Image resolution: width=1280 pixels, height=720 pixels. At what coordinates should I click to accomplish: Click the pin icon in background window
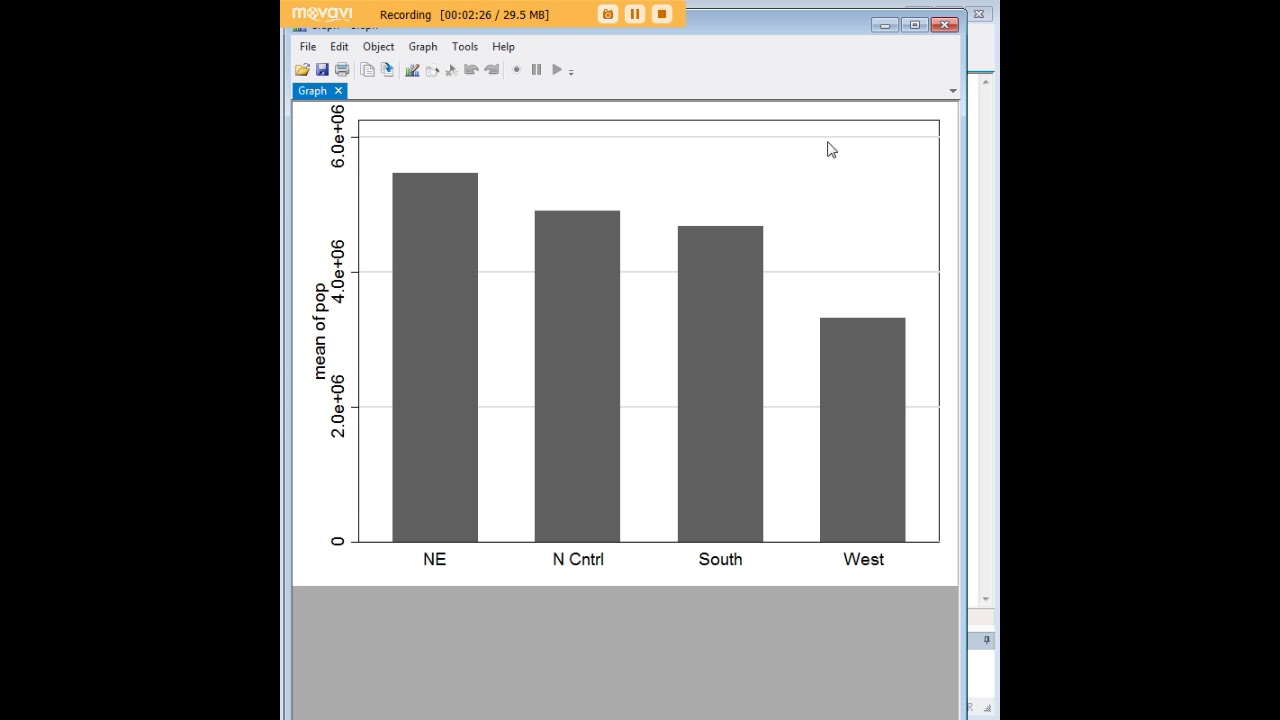[986, 640]
